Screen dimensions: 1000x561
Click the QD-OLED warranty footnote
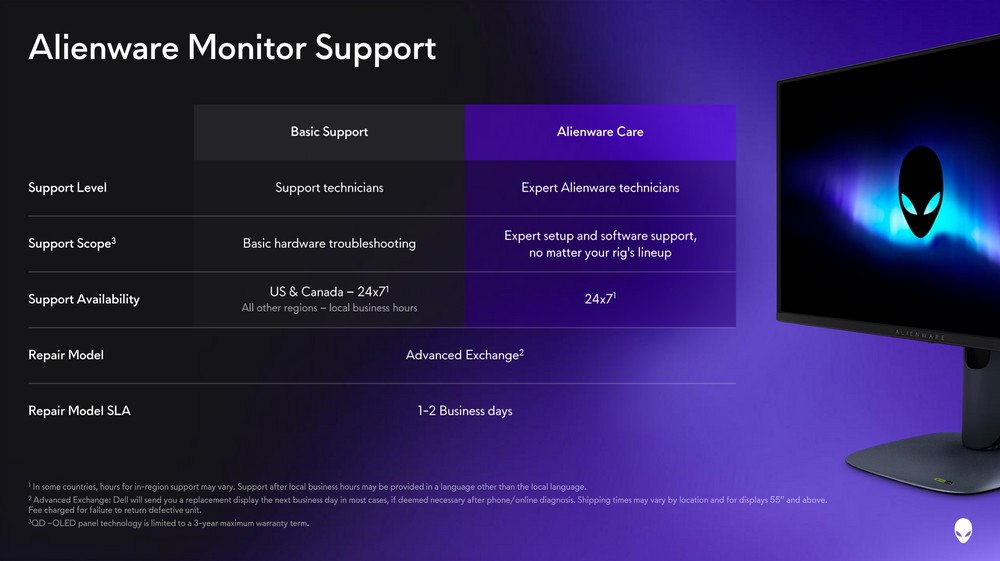(168, 523)
